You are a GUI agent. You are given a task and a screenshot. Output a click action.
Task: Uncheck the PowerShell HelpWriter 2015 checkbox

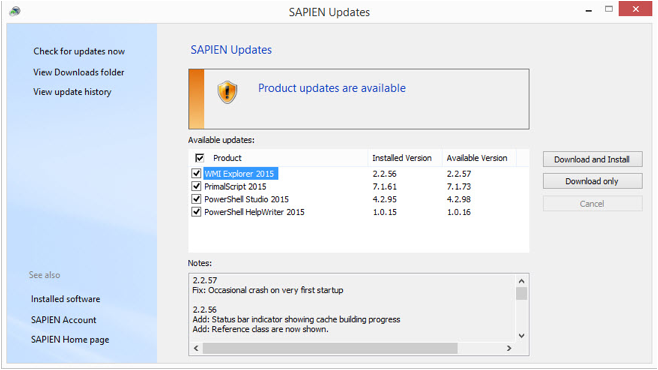point(196,211)
